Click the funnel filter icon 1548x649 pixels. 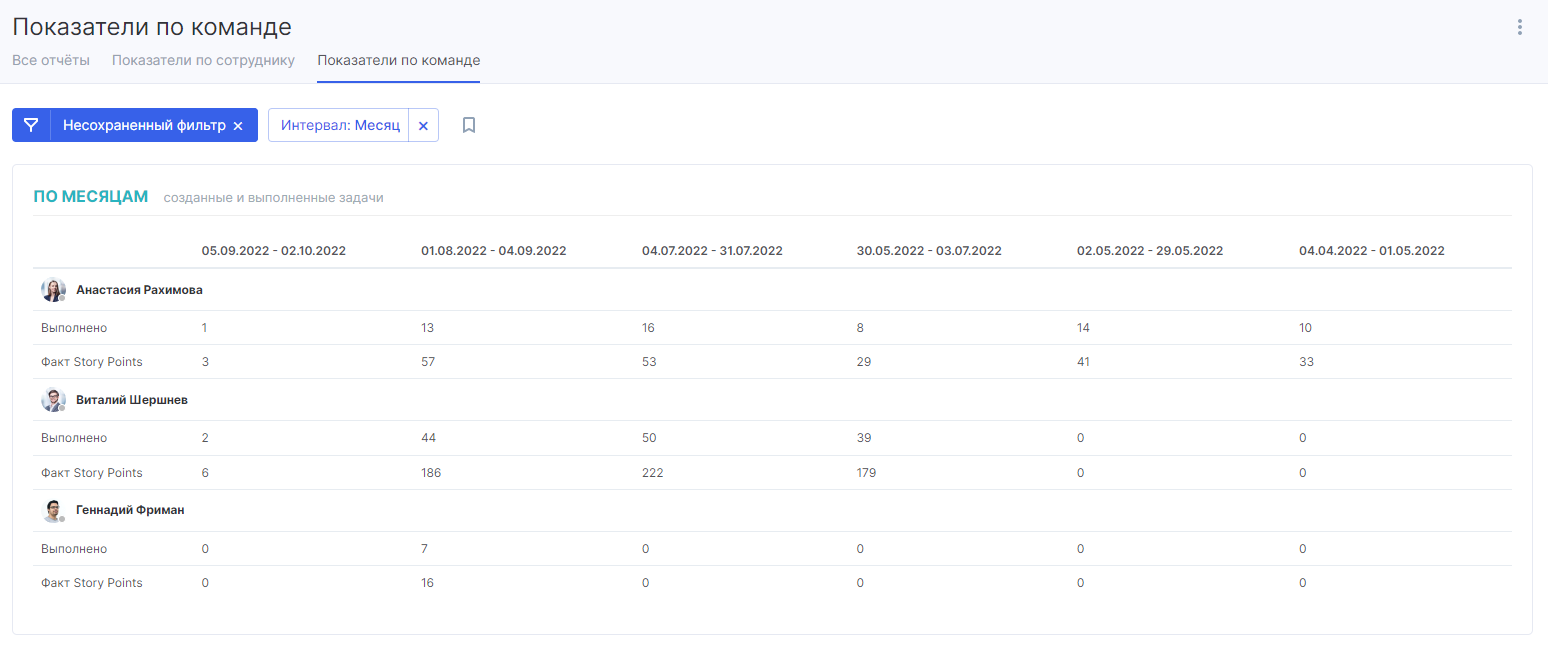(x=31, y=125)
